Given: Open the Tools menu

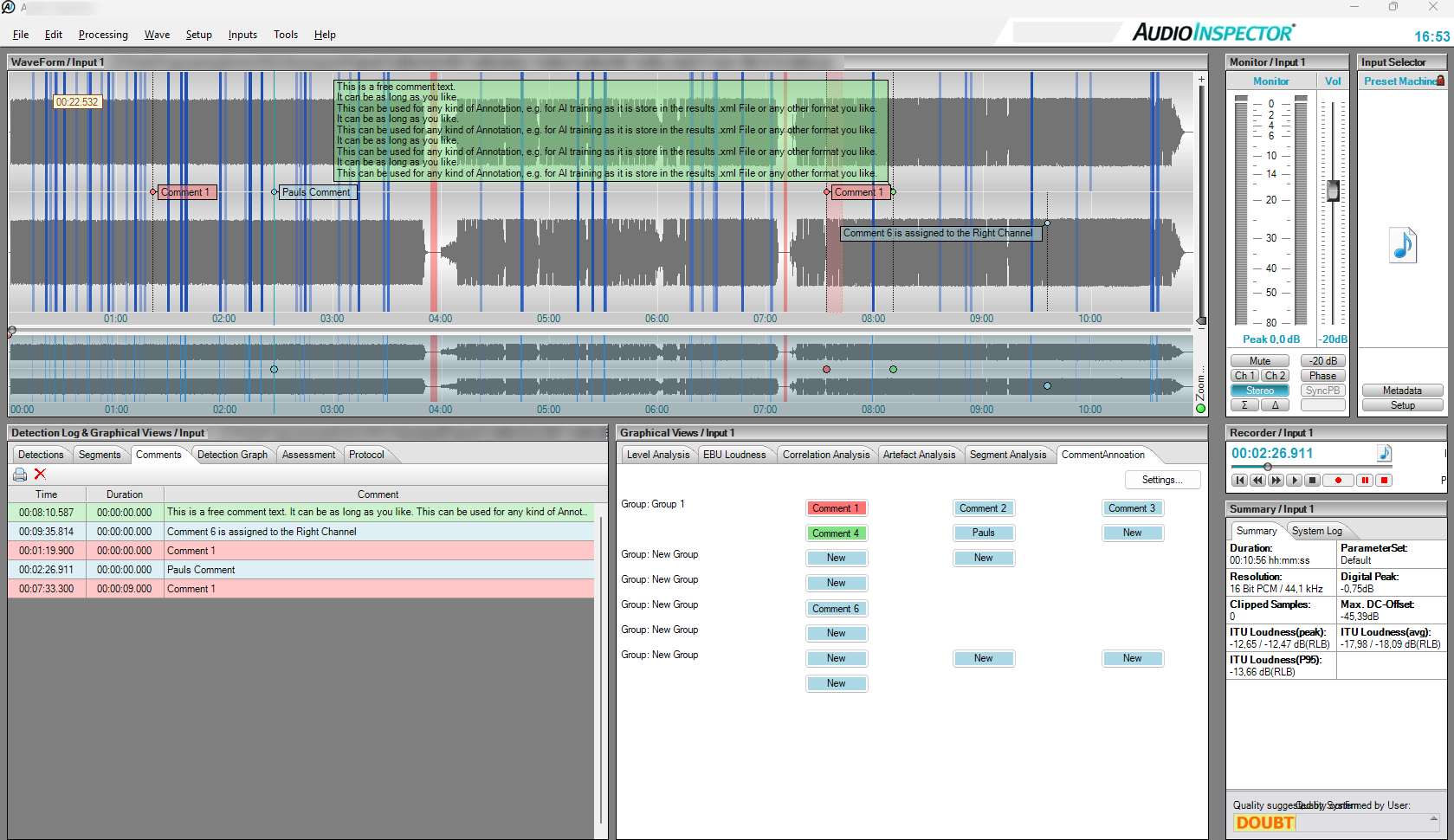Looking at the screenshot, I should [286, 35].
